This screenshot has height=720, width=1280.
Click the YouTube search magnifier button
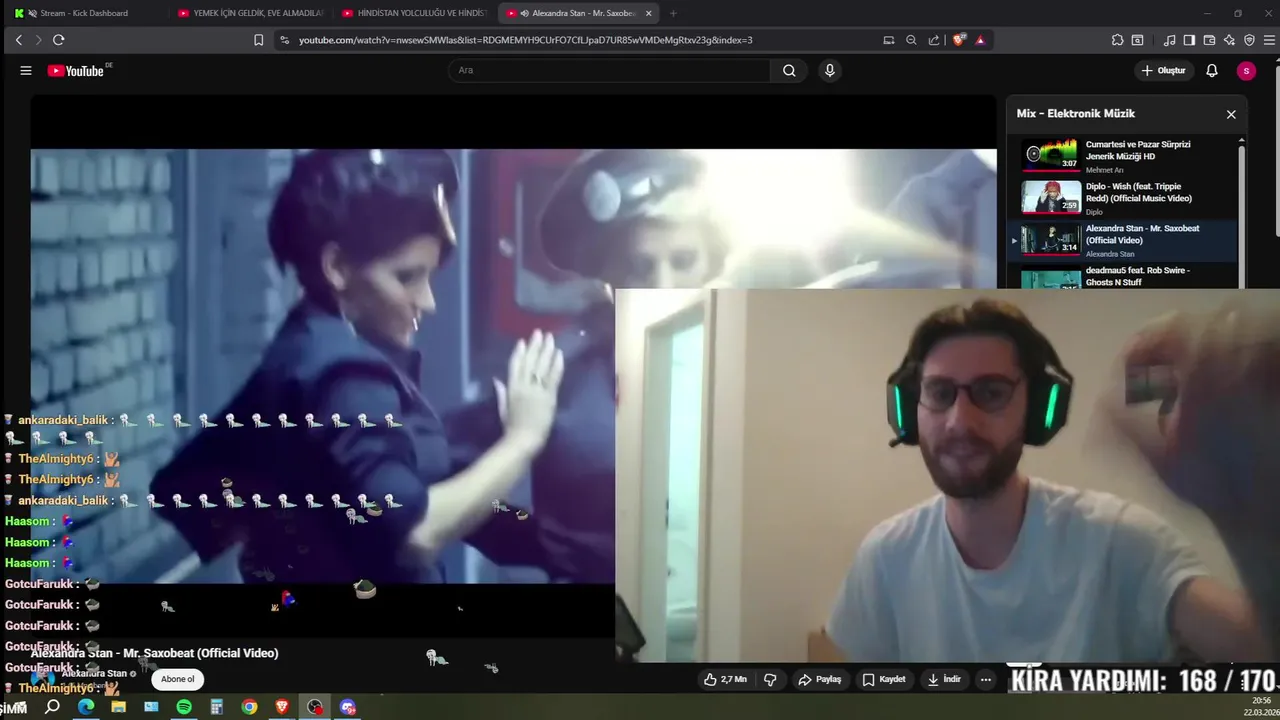pos(789,71)
